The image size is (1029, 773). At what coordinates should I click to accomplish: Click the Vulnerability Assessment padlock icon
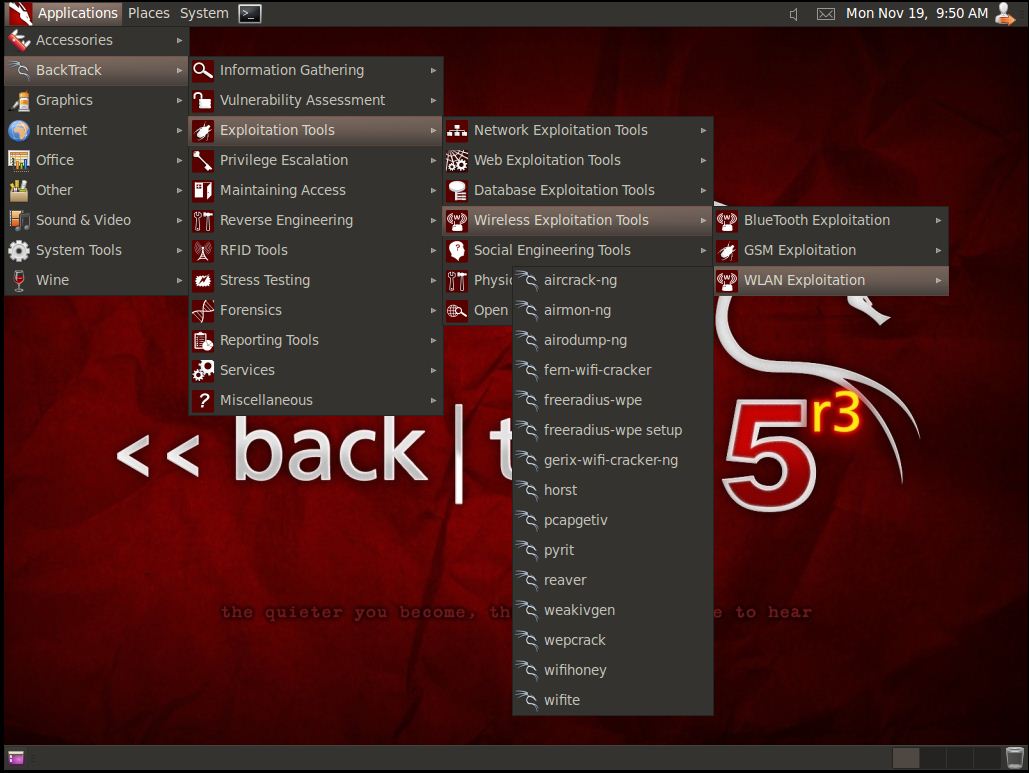[203, 100]
